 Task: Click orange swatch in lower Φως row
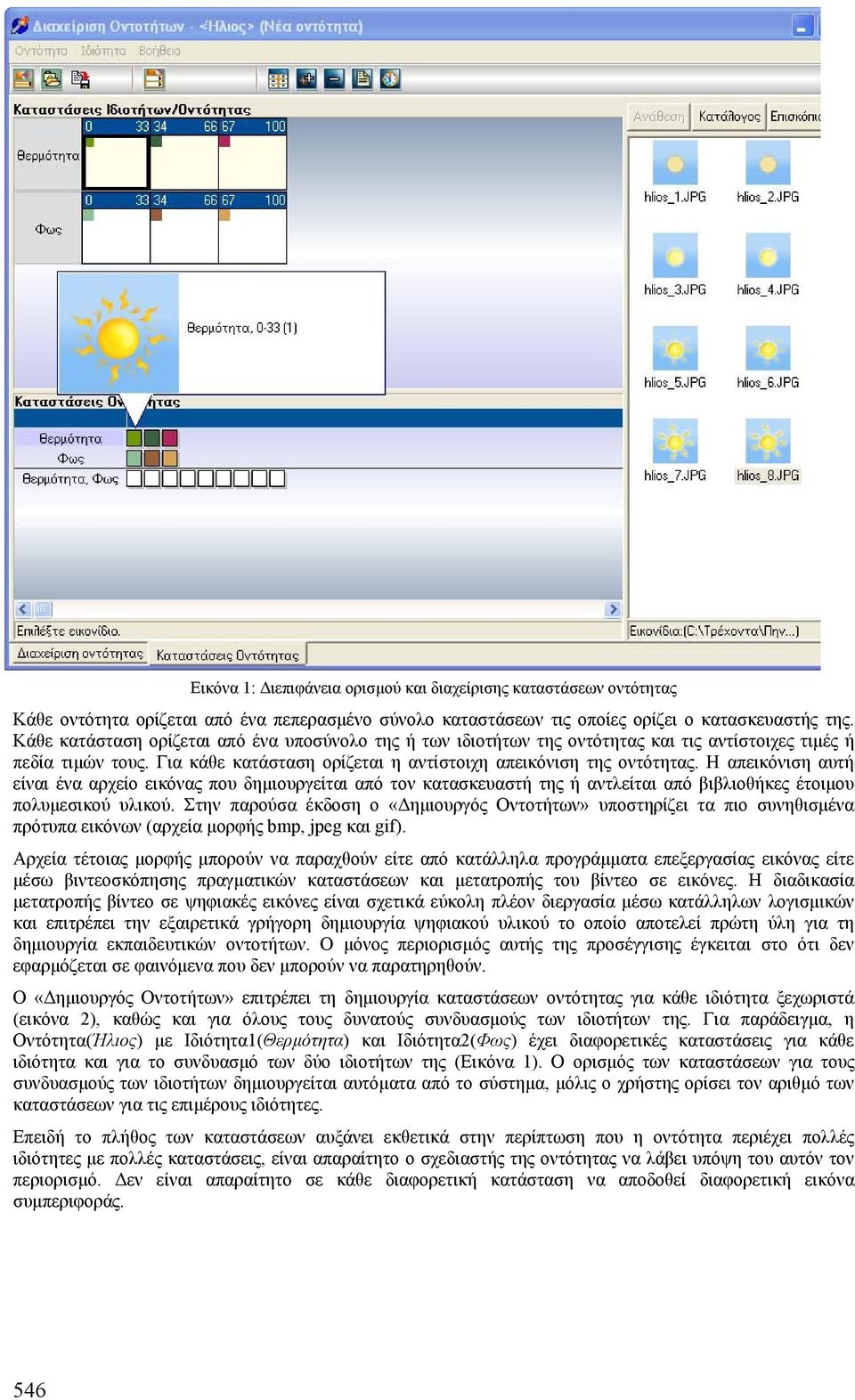coord(170,458)
